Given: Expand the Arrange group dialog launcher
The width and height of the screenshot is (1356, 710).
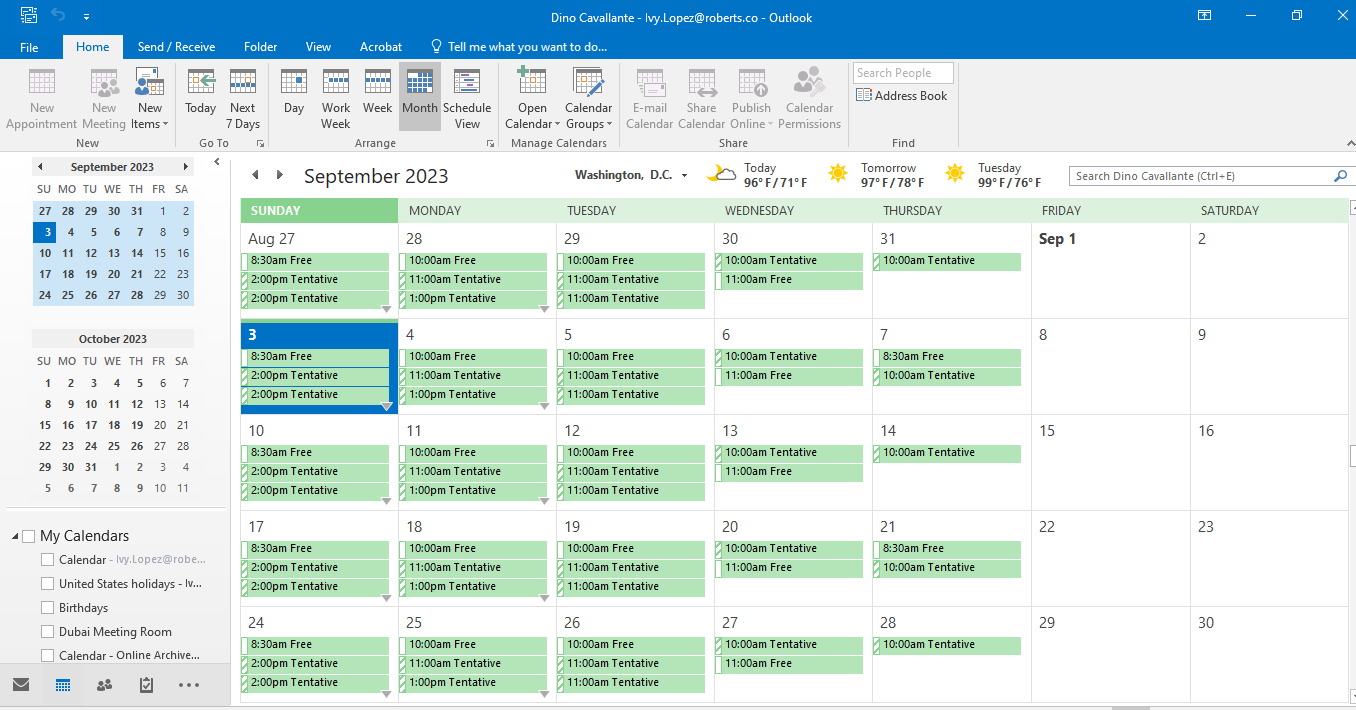Looking at the screenshot, I should 491,144.
